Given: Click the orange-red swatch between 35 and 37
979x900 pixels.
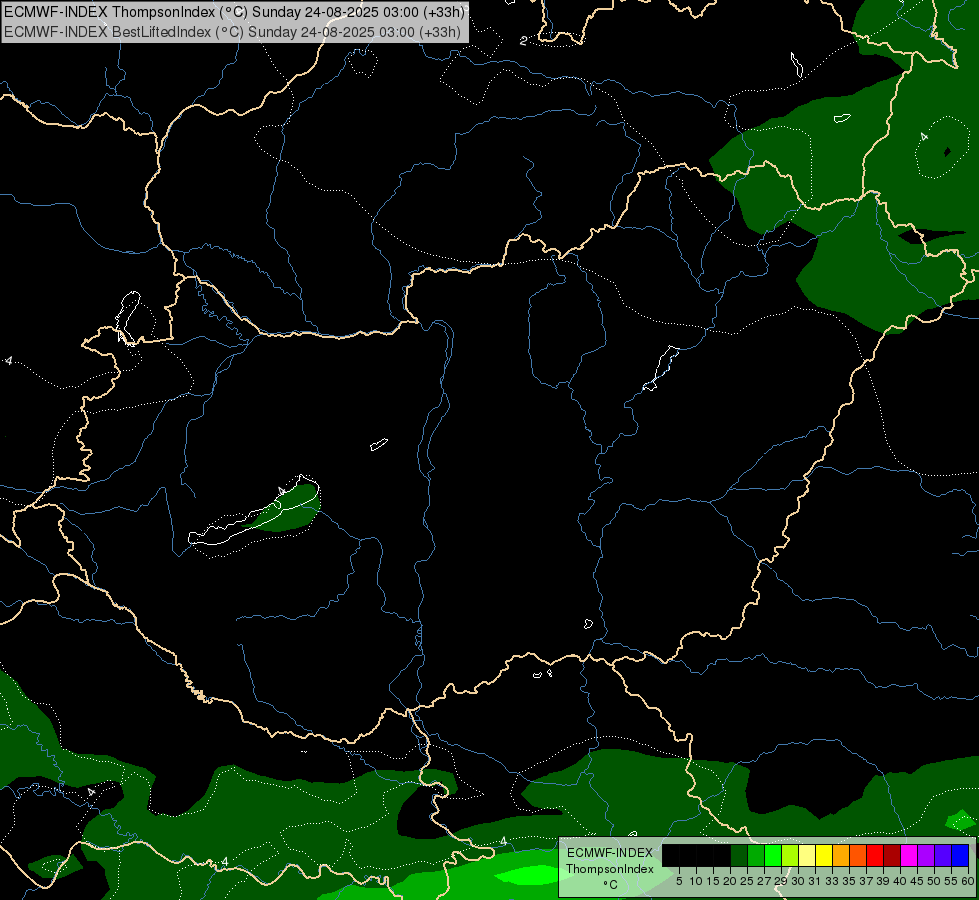Looking at the screenshot, I should pyautogui.click(x=858, y=855).
